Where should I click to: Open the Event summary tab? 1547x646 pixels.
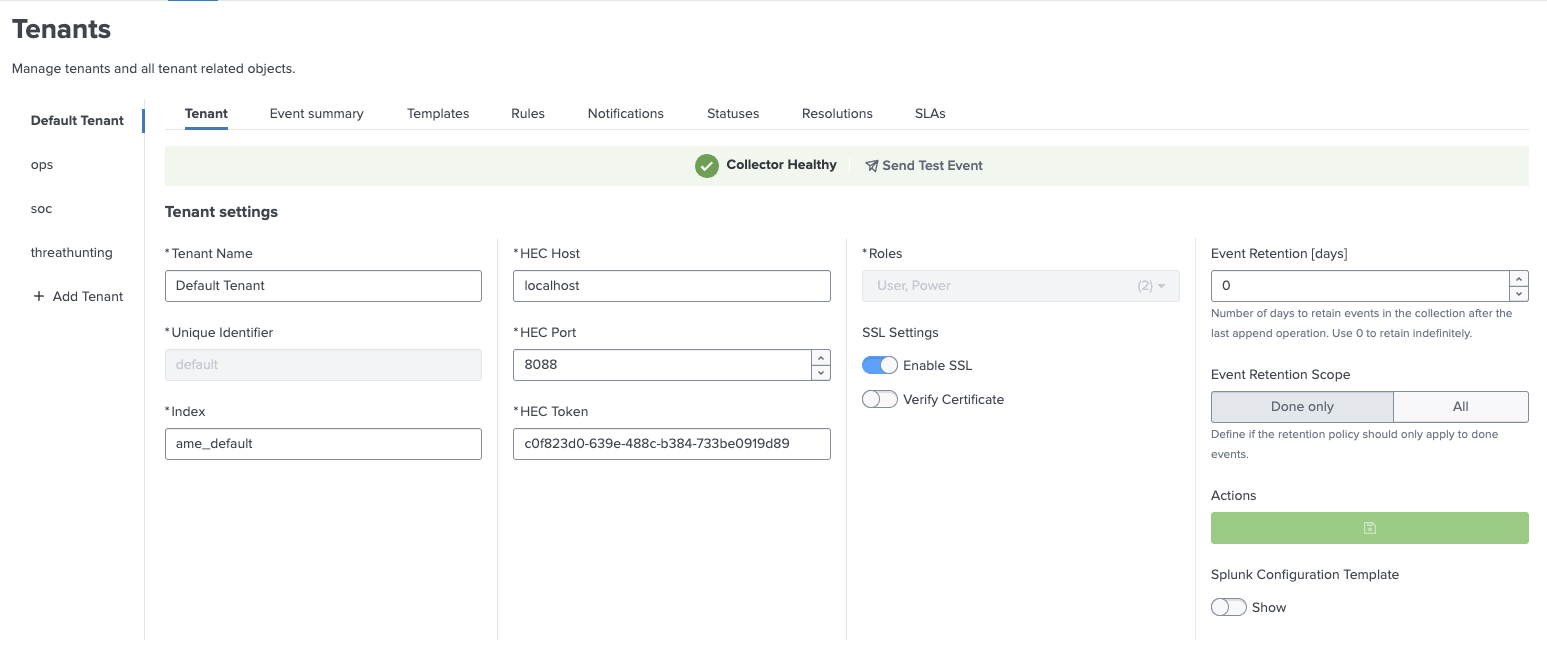[316, 113]
